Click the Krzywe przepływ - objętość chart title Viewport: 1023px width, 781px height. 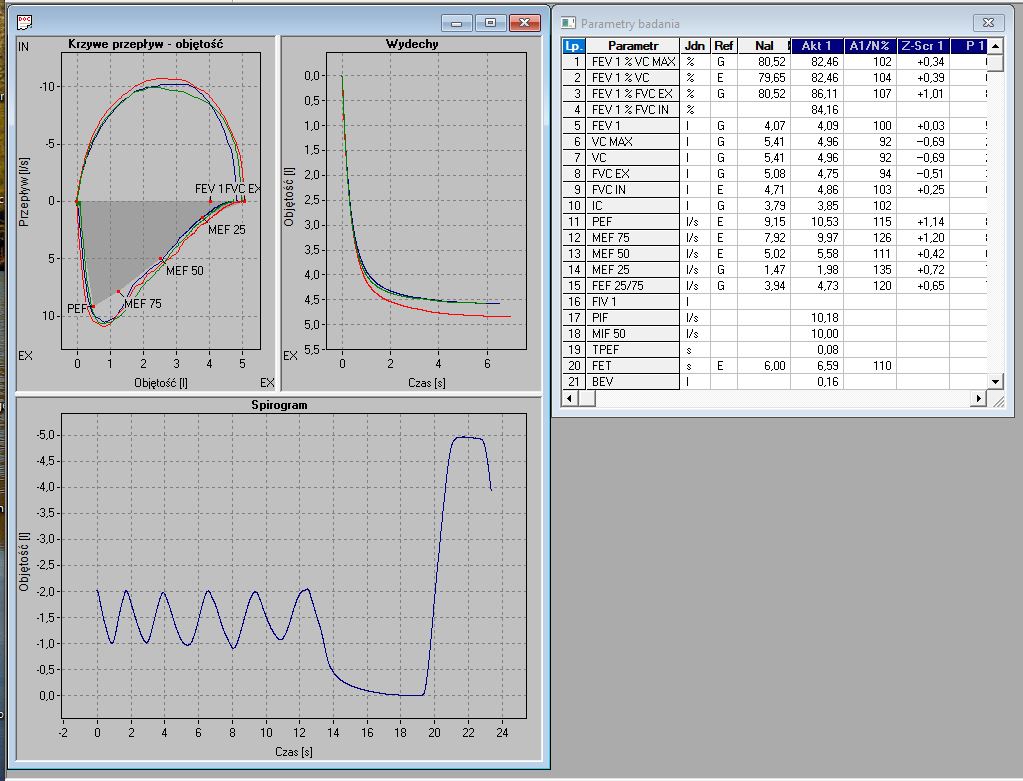[145, 44]
